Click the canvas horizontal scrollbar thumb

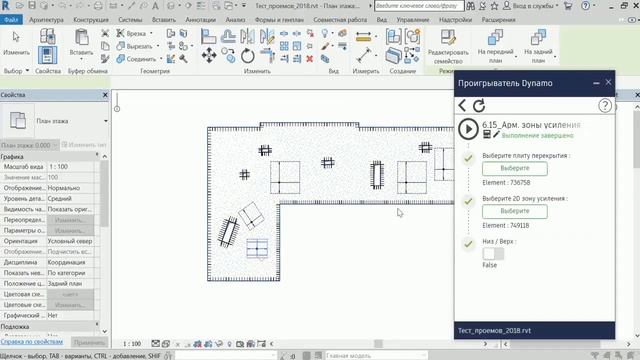click(378, 344)
